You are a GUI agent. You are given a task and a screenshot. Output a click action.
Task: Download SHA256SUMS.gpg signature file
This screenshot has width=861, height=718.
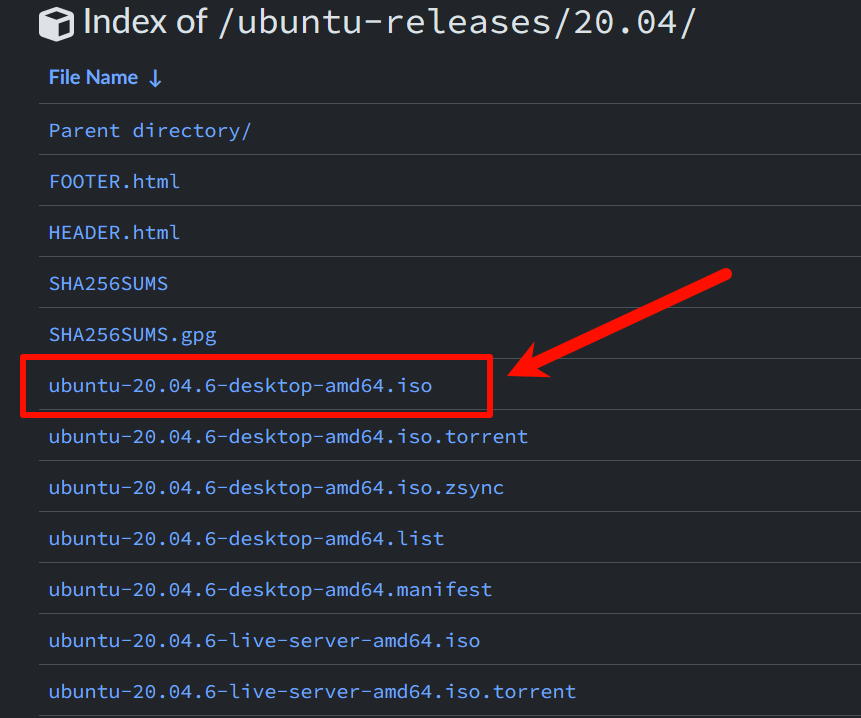[132, 335]
